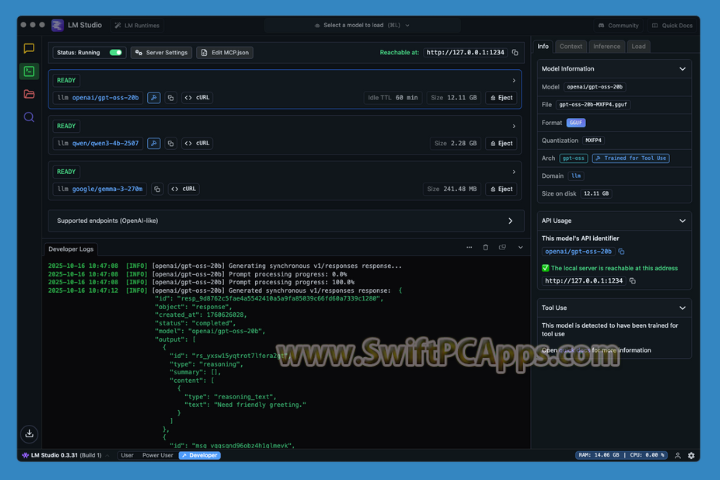Open the My Models folder icon

29,94
